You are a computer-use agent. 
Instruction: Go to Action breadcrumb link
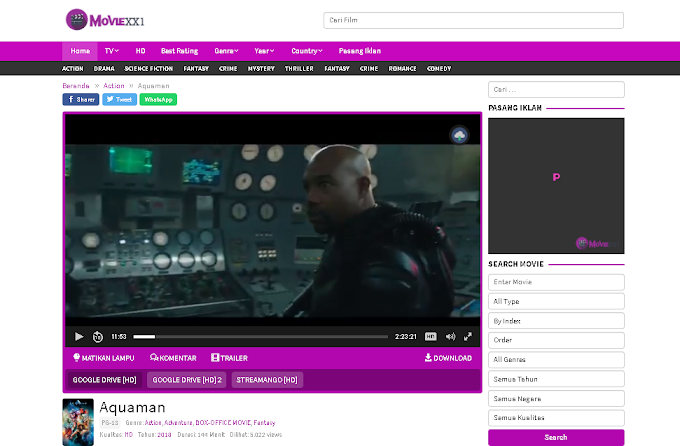[x=114, y=86]
